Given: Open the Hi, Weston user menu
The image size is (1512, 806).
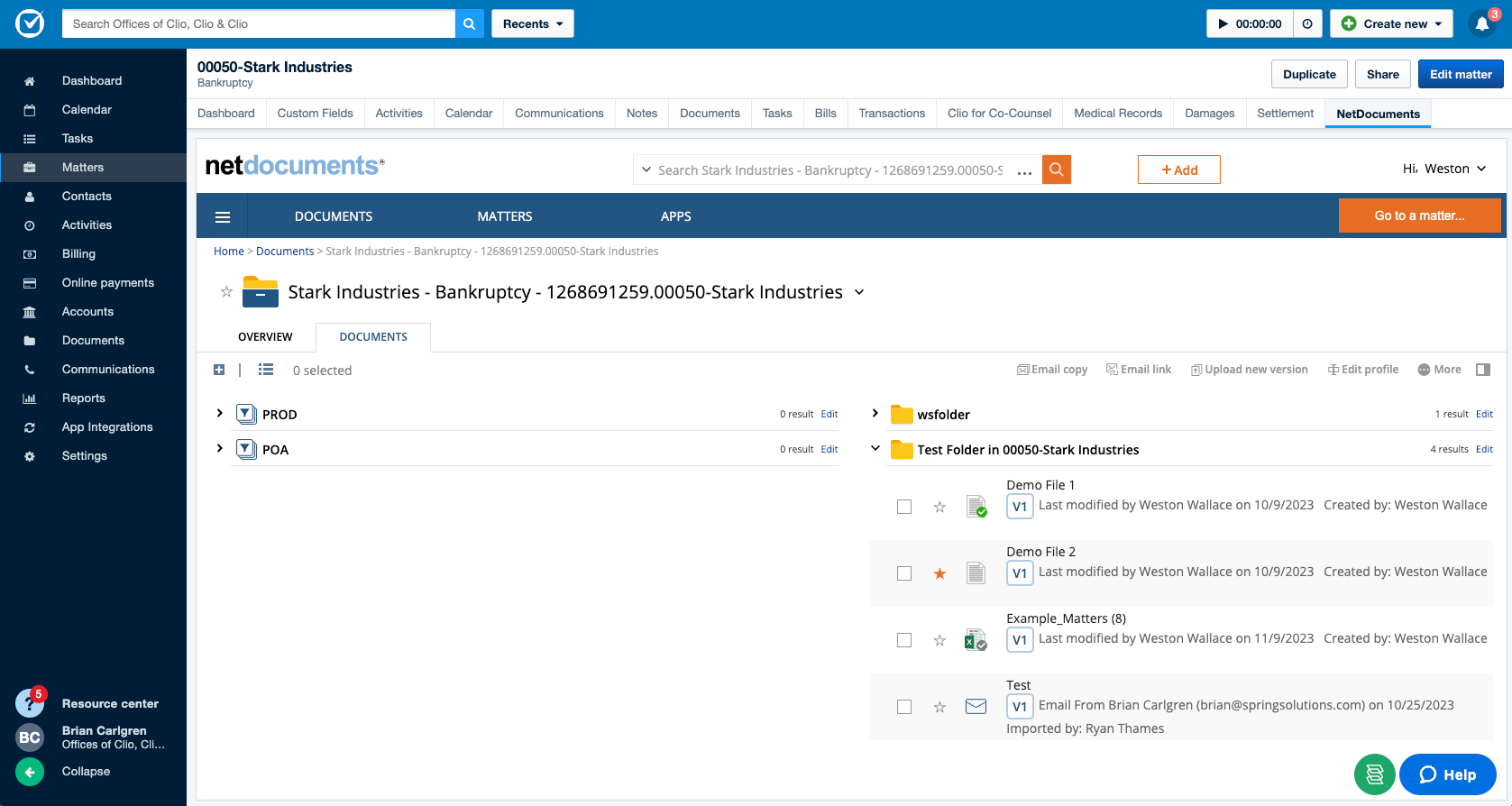Looking at the screenshot, I should [1444, 169].
